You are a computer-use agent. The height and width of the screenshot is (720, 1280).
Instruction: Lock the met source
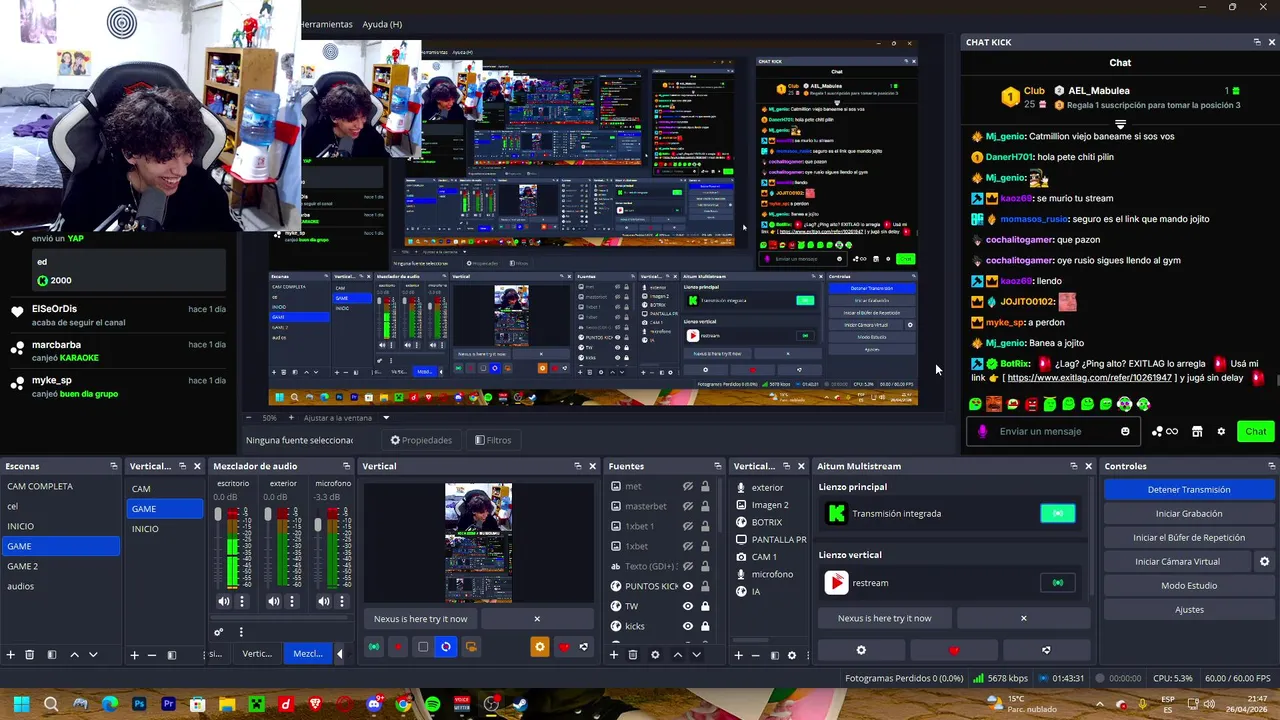[x=705, y=486]
